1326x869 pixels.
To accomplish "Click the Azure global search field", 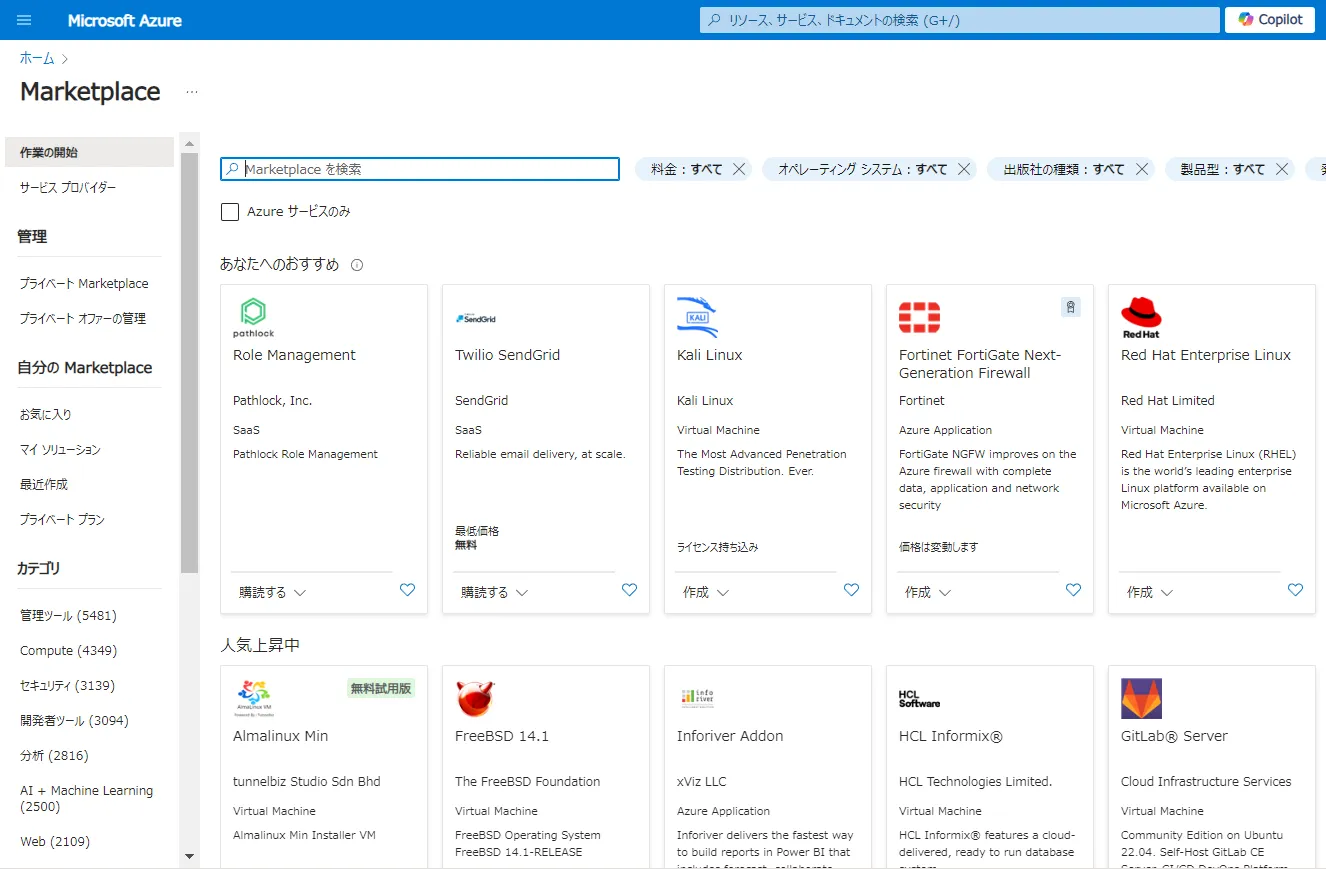I will 959,20.
